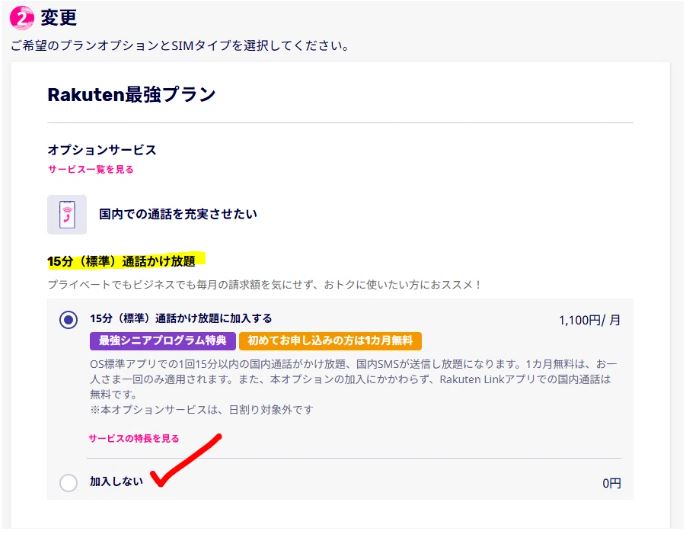Open the サービスの特長を見る link

tap(134, 438)
